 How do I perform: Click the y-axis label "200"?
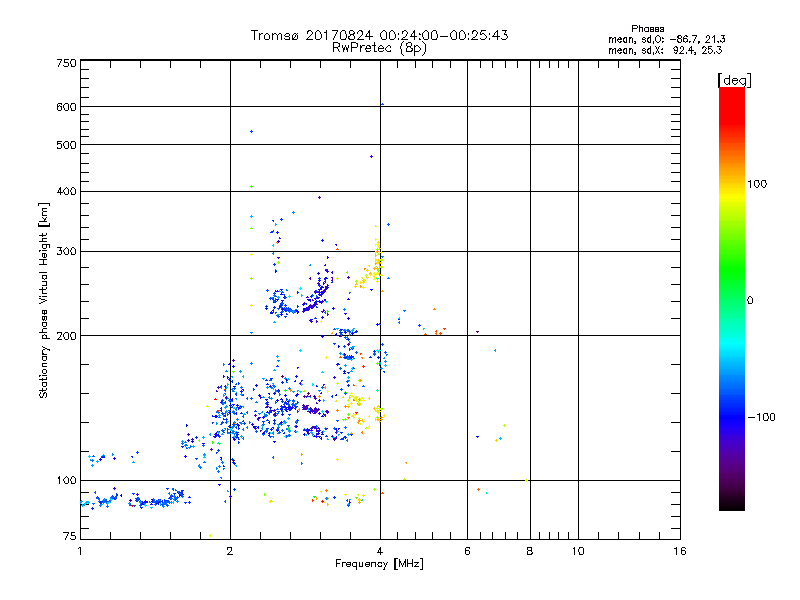66,336
